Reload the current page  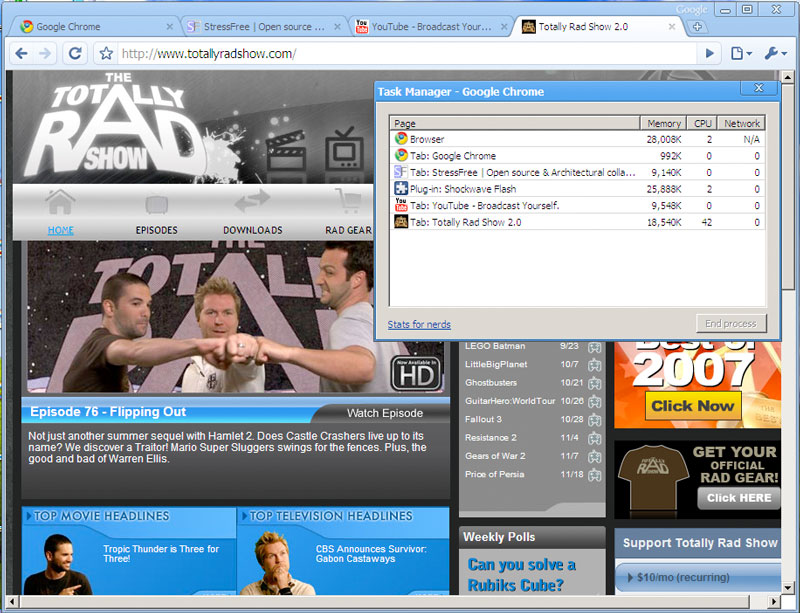(75, 53)
